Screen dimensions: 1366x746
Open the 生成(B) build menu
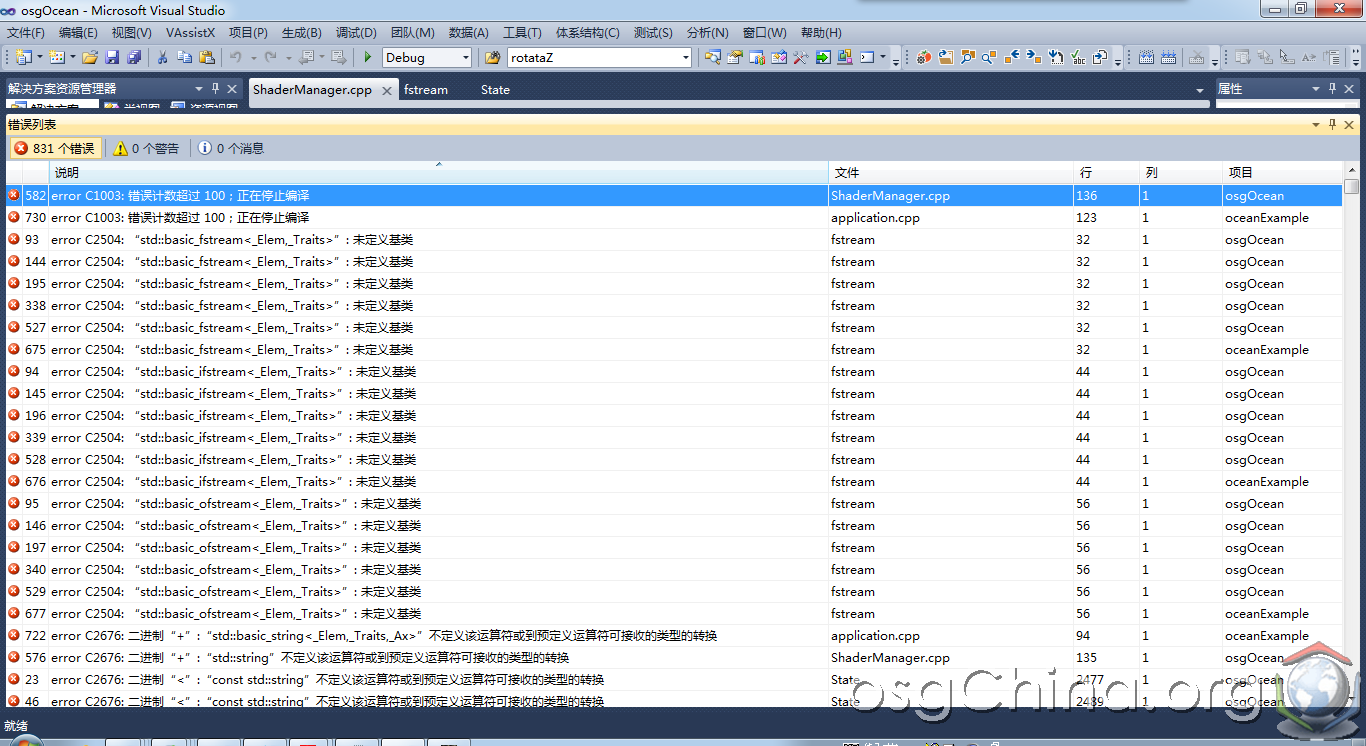[302, 33]
